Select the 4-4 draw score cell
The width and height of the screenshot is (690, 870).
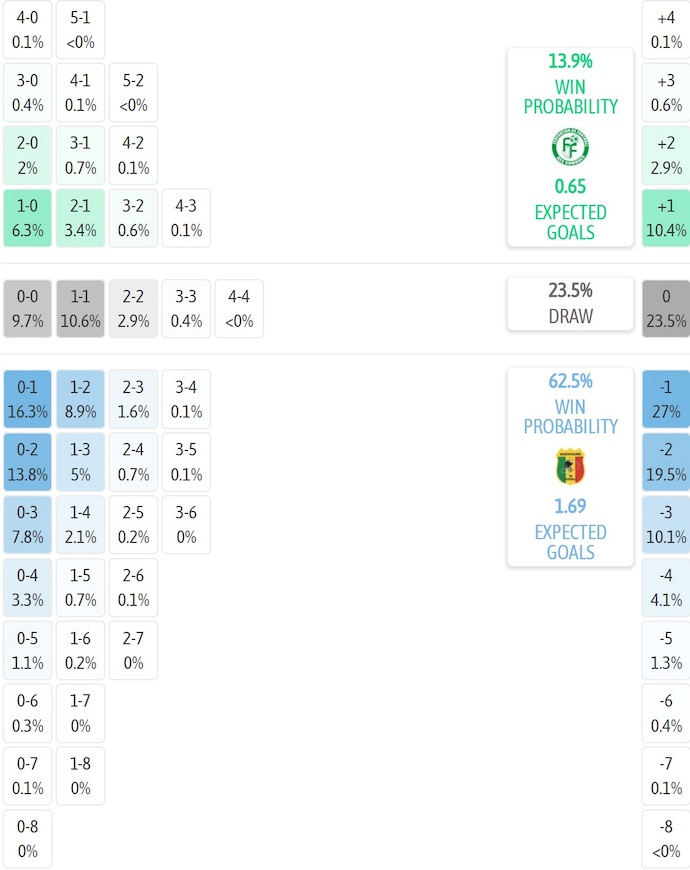pos(239,309)
